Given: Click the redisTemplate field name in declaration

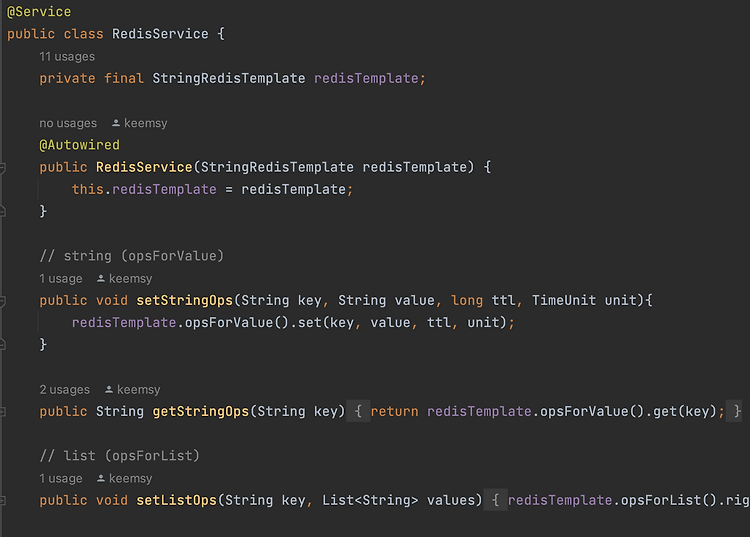Looking at the screenshot, I should pyautogui.click(x=366, y=78).
